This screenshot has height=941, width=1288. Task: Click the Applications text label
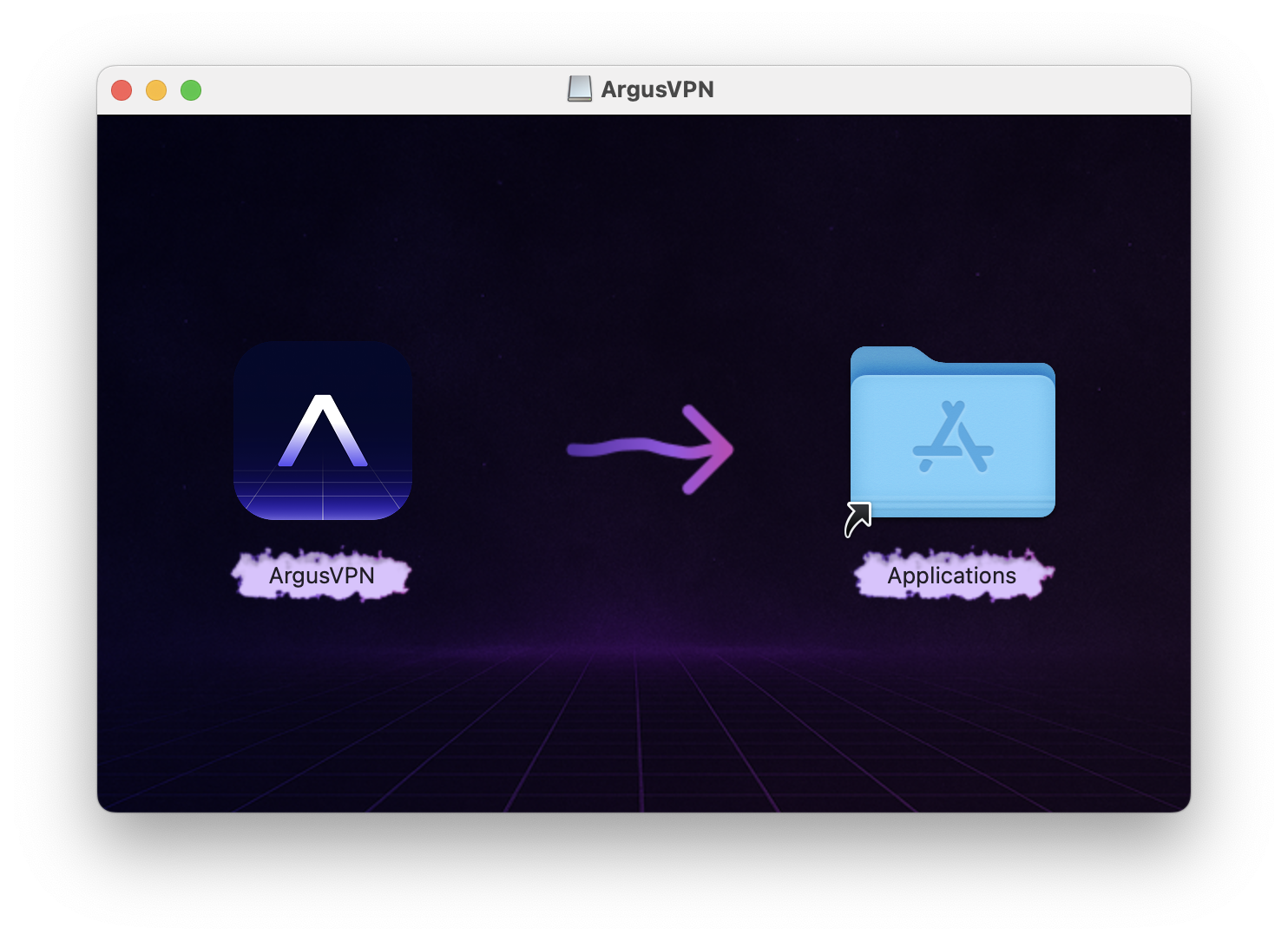pos(951,576)
